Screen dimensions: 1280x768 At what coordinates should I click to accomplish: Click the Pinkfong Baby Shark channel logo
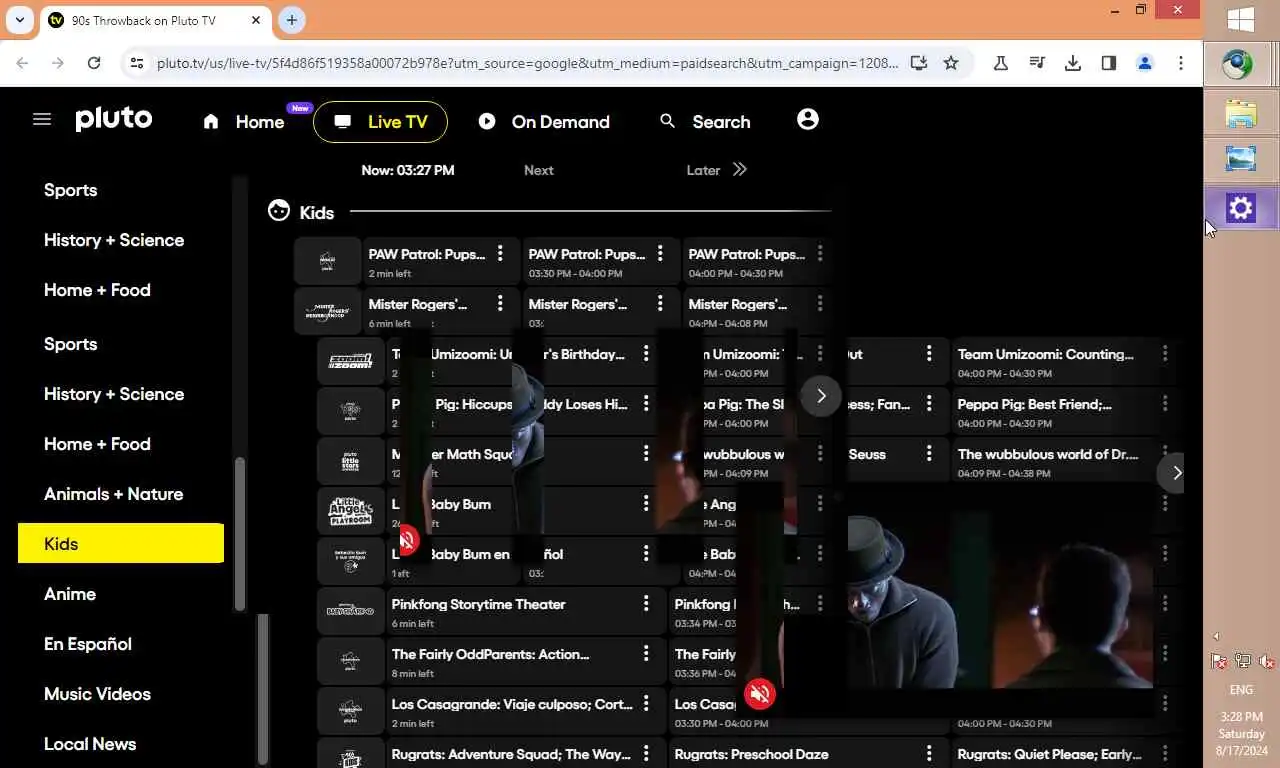(x=351, y=611)
